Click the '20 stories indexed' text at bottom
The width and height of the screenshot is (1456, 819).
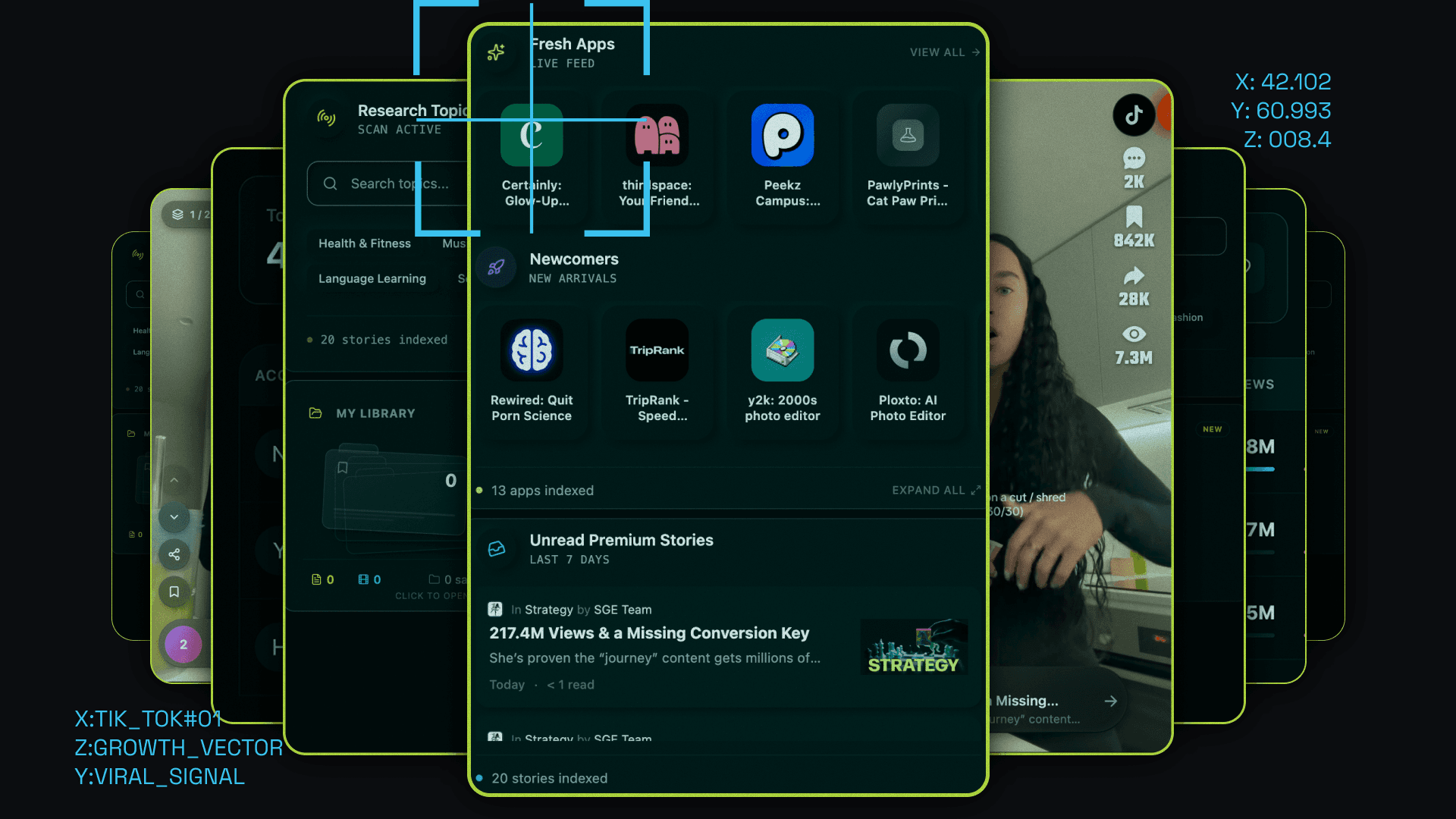pos(549,779)
